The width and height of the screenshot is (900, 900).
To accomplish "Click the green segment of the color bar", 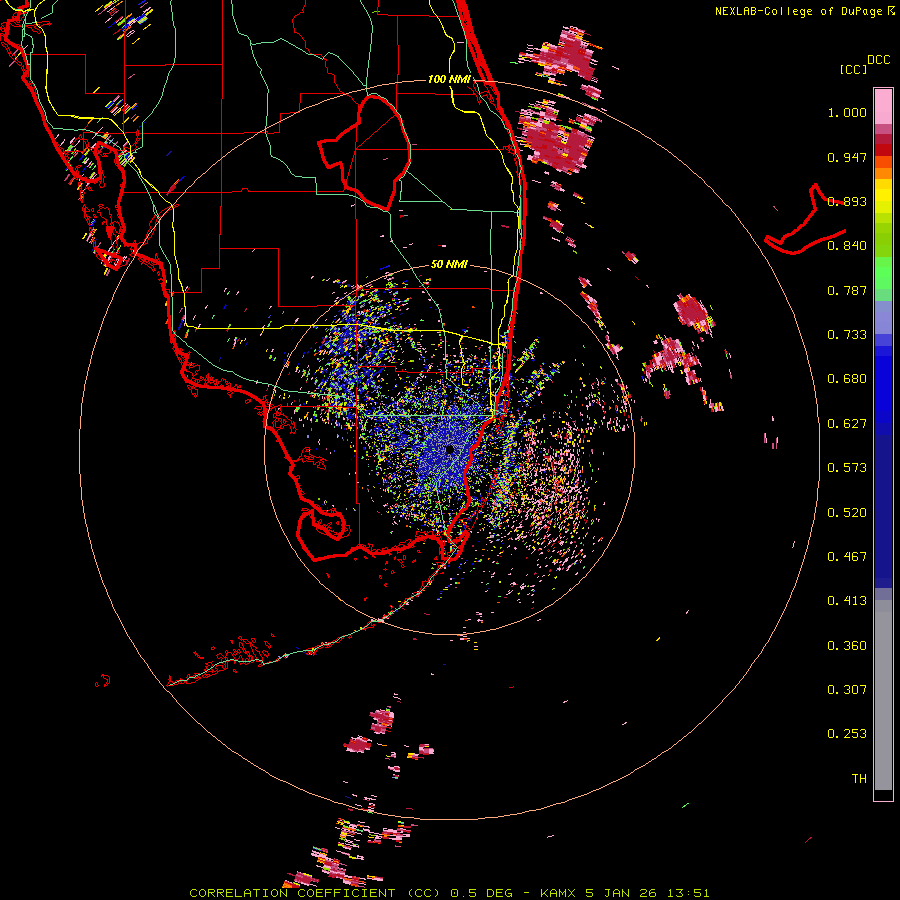I will [x=883, y=273].
